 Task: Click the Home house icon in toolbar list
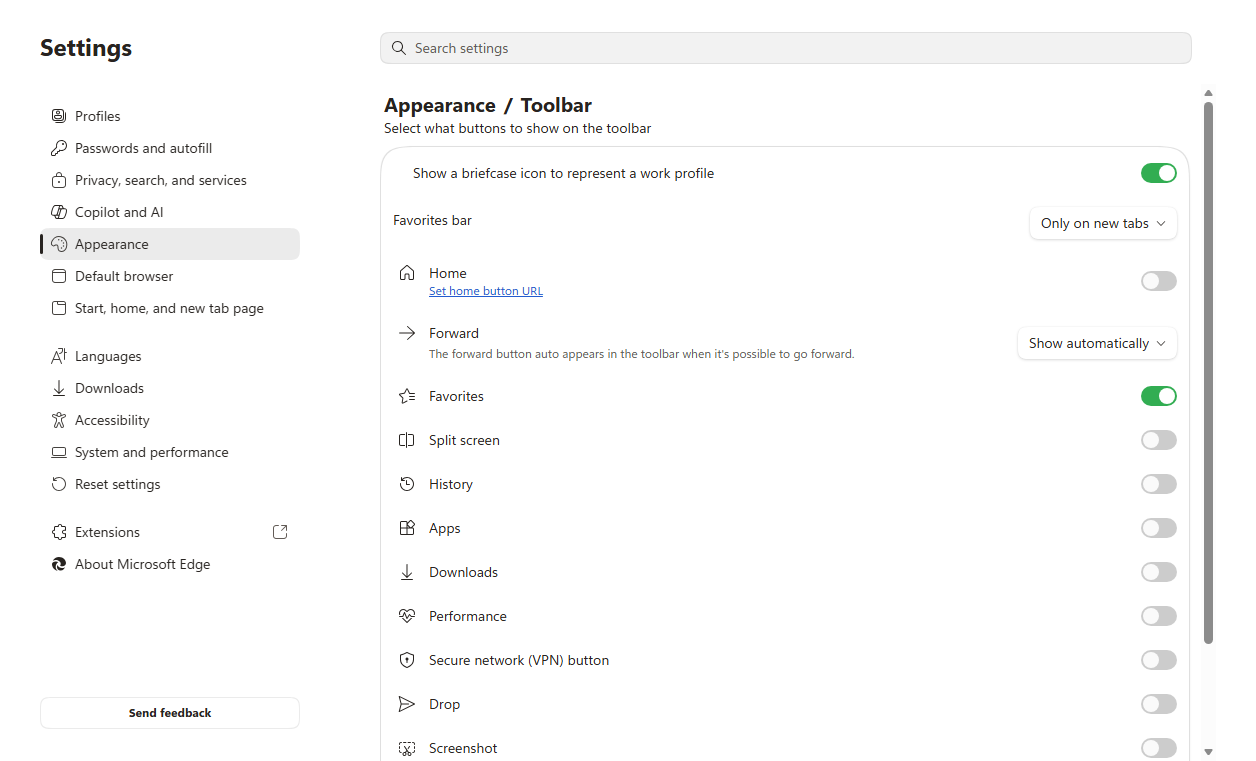(407, 273)
